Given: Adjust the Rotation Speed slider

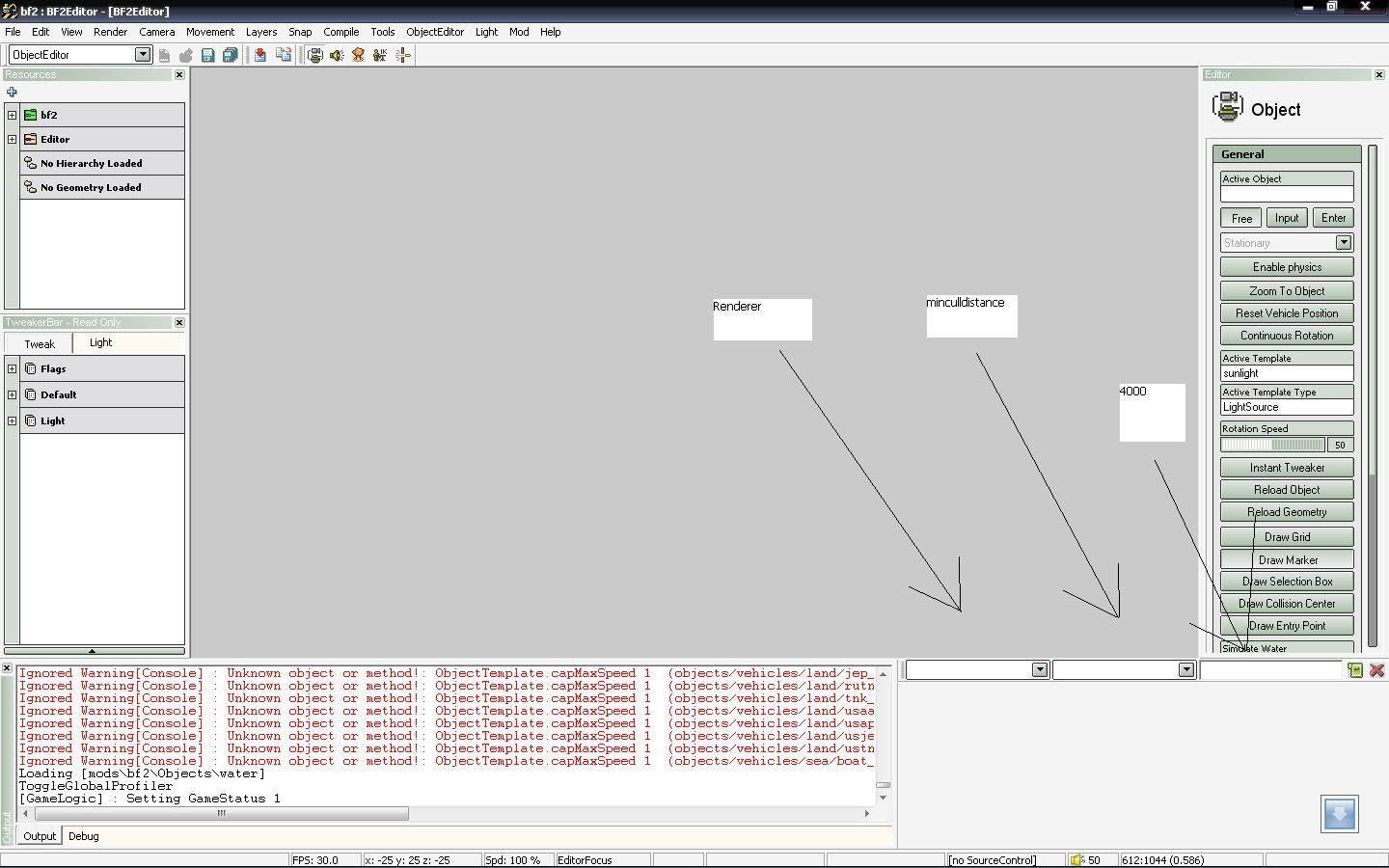Looking at the screenshot, I should [x=1272, y=445].
